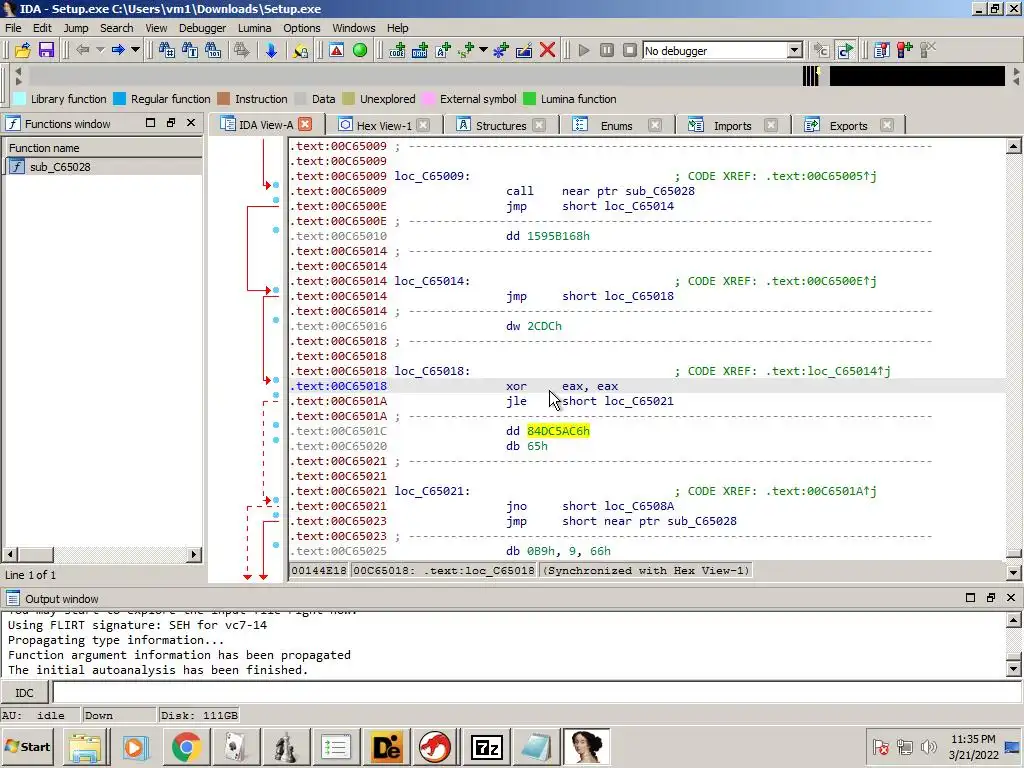
Task: Close the IDA View-A tab
Action: click(305, 124)
